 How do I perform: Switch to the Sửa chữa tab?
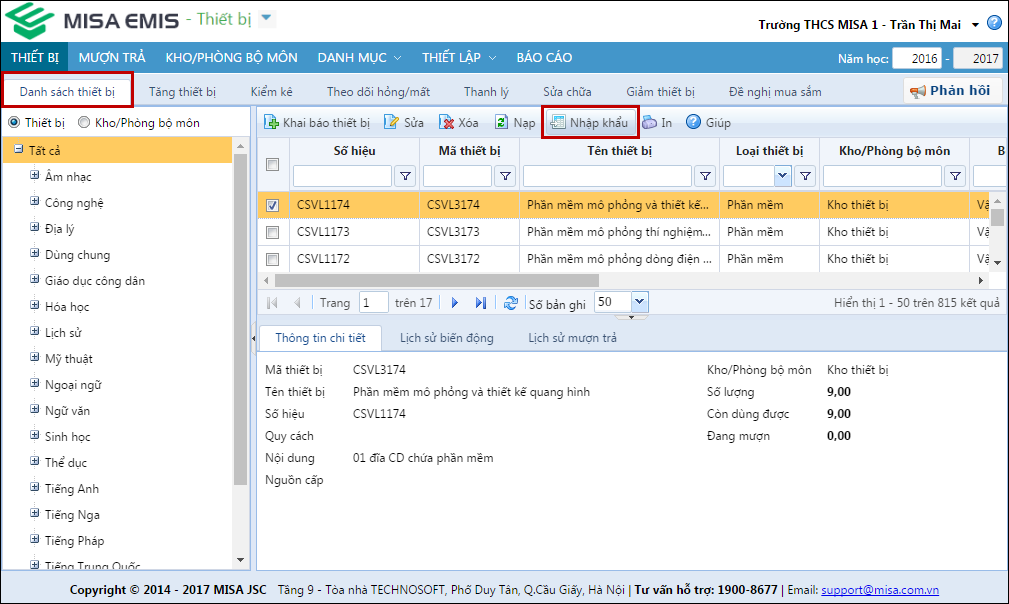[567, 91]
